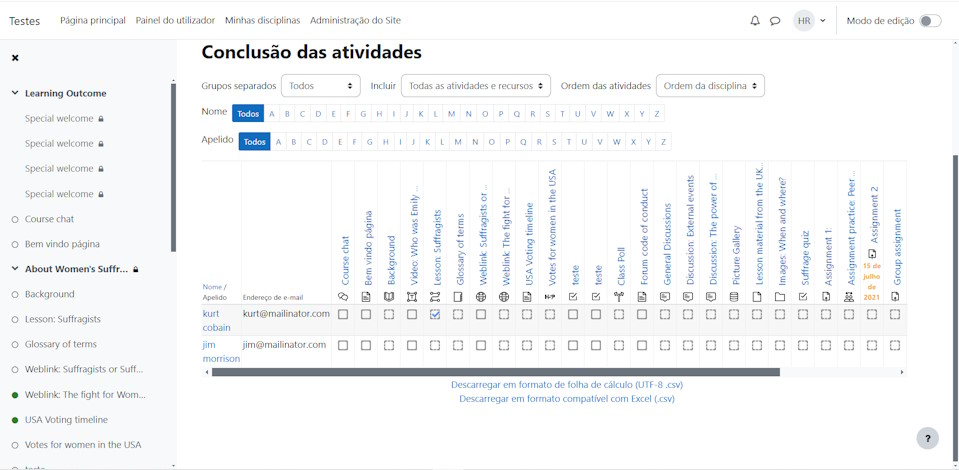Click the Suffrage quiz icon in header
This screenshot has height=470, width=959.
click(803, 297)
